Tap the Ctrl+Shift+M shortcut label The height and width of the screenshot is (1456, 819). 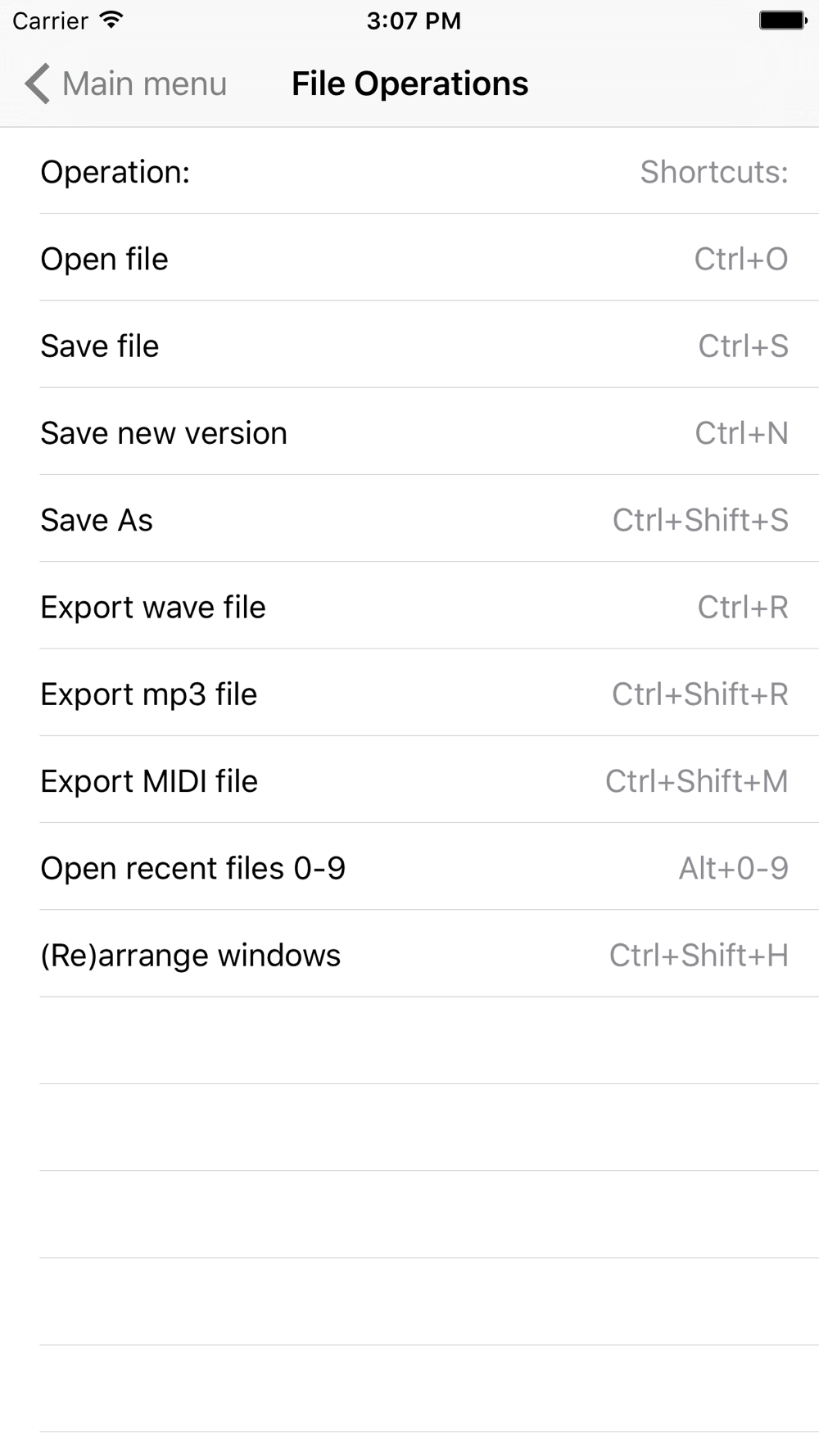[x=696, y=781]
